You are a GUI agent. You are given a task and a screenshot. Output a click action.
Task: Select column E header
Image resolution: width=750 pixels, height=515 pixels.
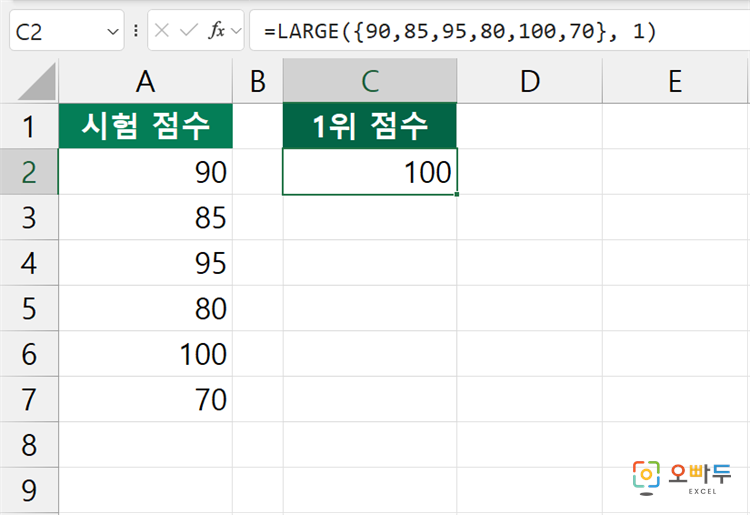point(674,81)
